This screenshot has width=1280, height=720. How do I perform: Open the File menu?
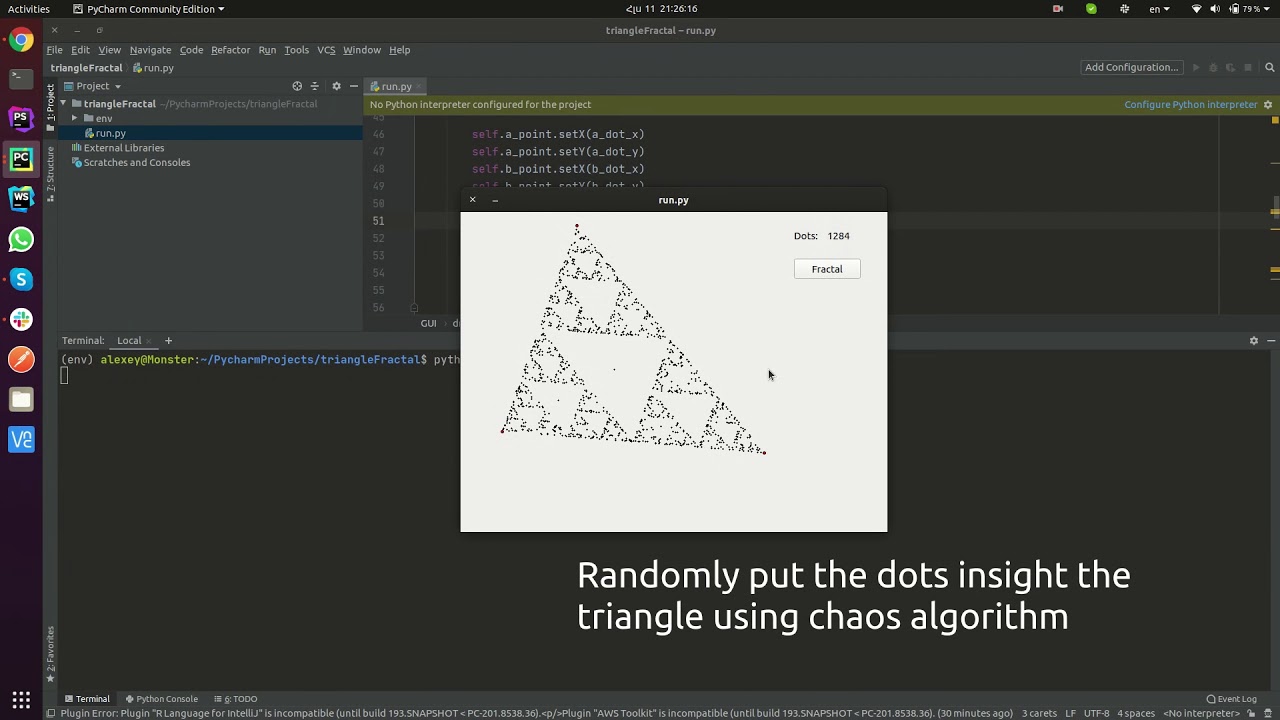[55, 50]
